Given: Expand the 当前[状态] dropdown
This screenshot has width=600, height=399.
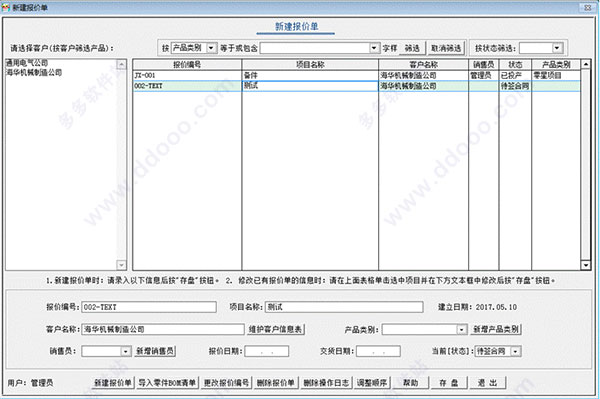Looking at the screenshot, I should tap(516, 351).
